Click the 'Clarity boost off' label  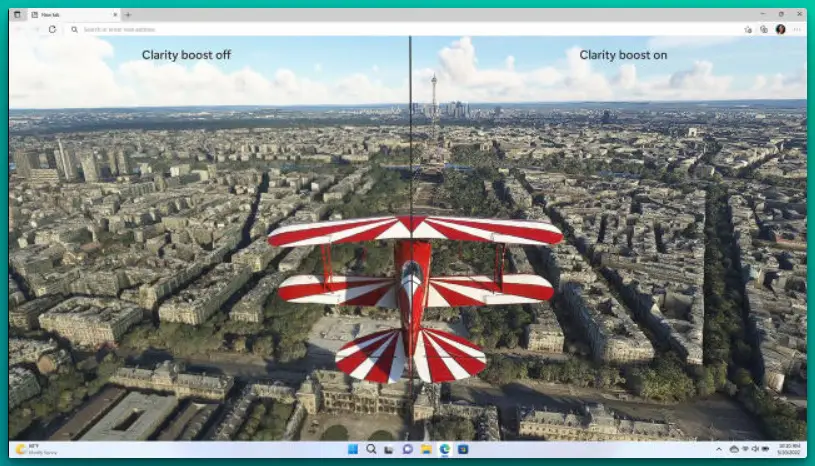pyautogui.click(x=186, y=55)
